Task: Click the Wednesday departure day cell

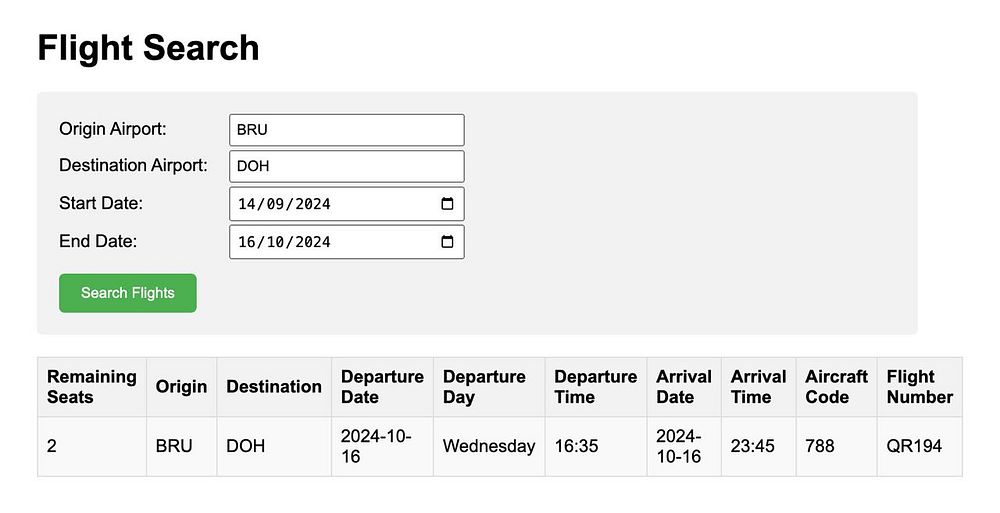Action: tap(489, 446)
